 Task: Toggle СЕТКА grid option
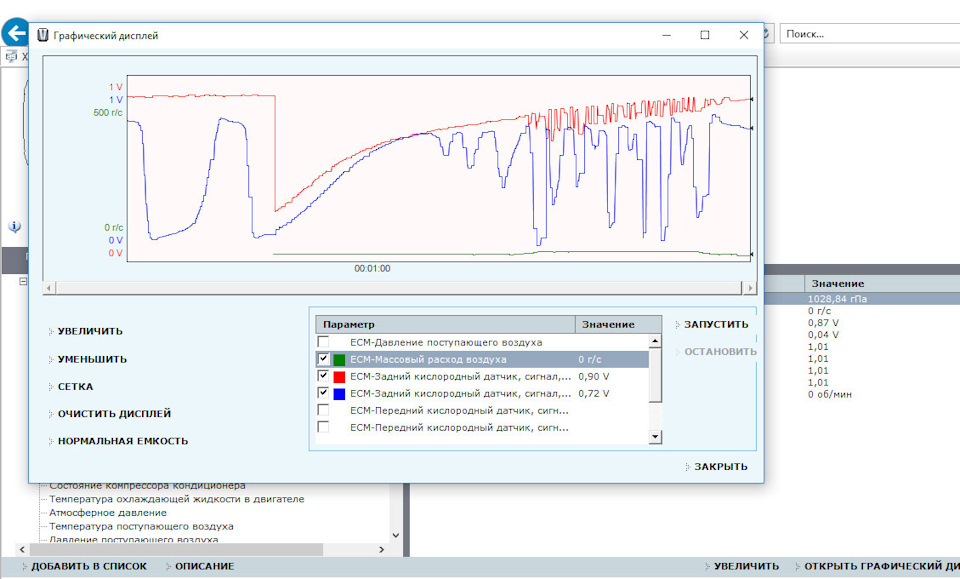coord(75,387)
